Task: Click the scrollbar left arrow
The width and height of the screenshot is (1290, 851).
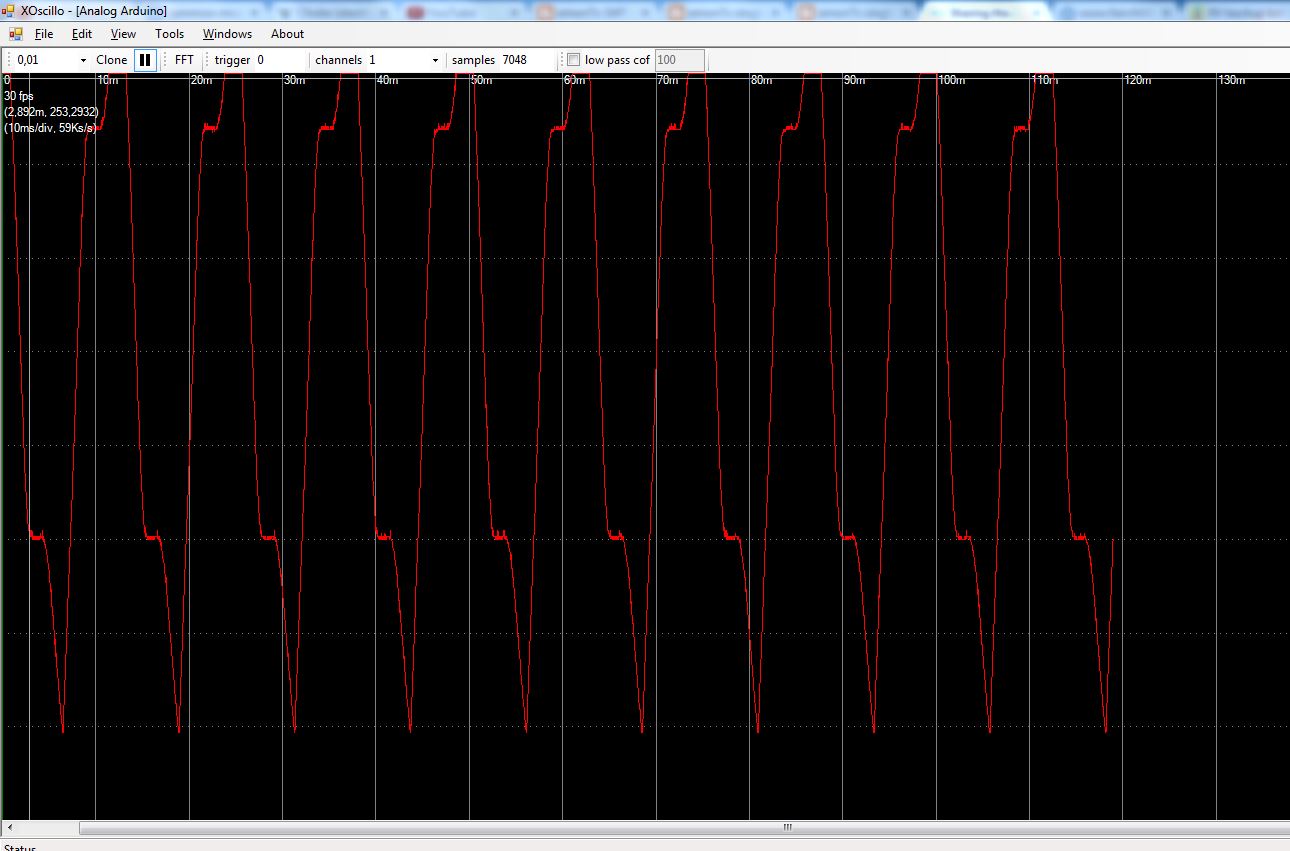Action: (11, 828)
